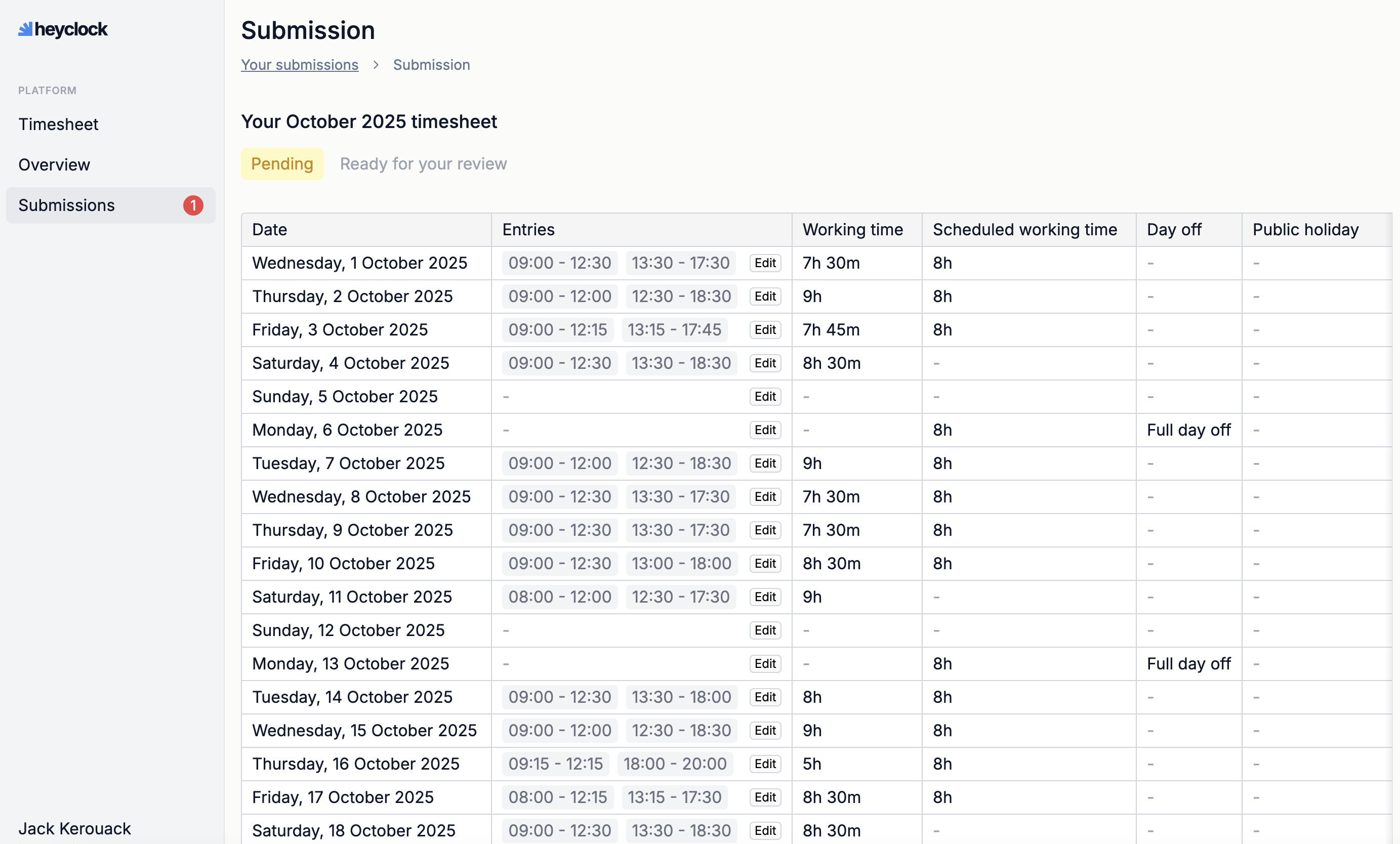This screenshot has width=1400, height=844.
Task: Select Submissions in the sidebar
Action: pos(66,205)
